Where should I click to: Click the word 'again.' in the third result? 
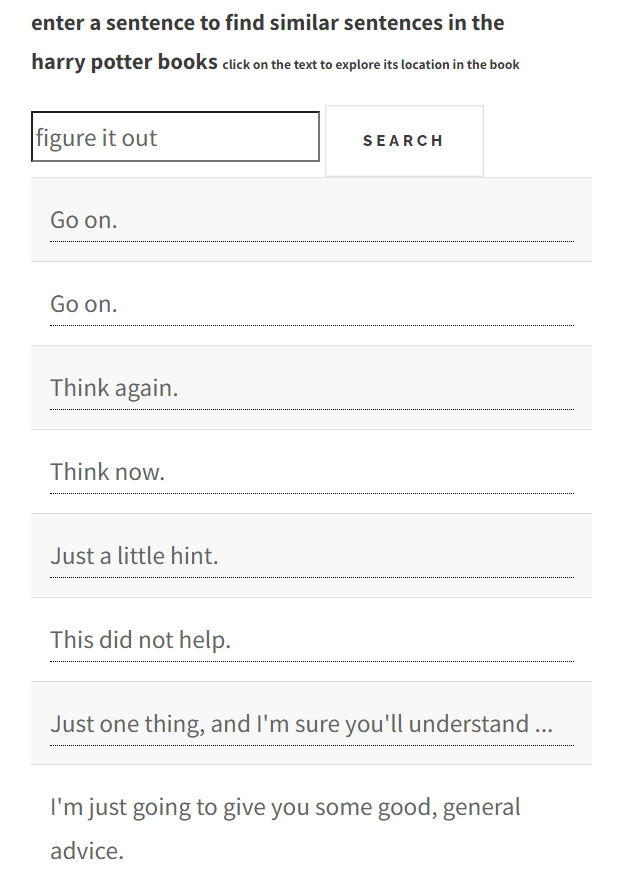[x=146, y=389]
